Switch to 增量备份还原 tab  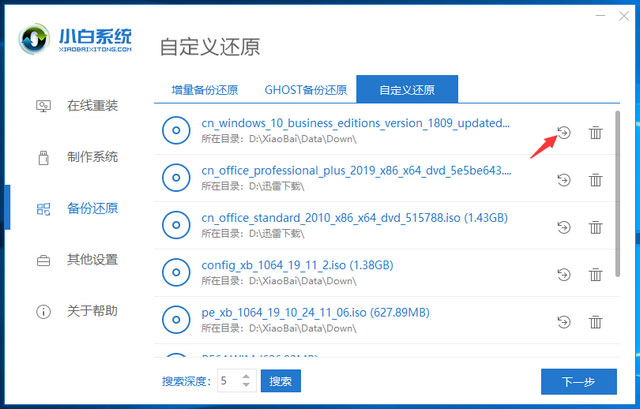tap(204, 89)
